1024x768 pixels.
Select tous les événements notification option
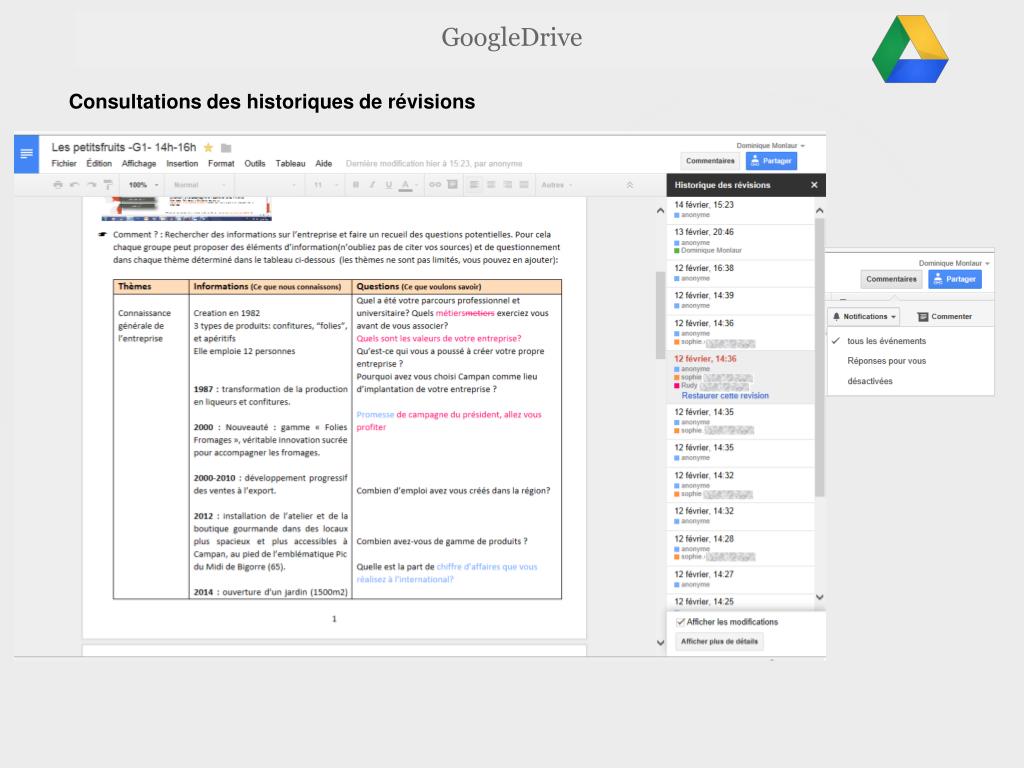tap(886, 341)
